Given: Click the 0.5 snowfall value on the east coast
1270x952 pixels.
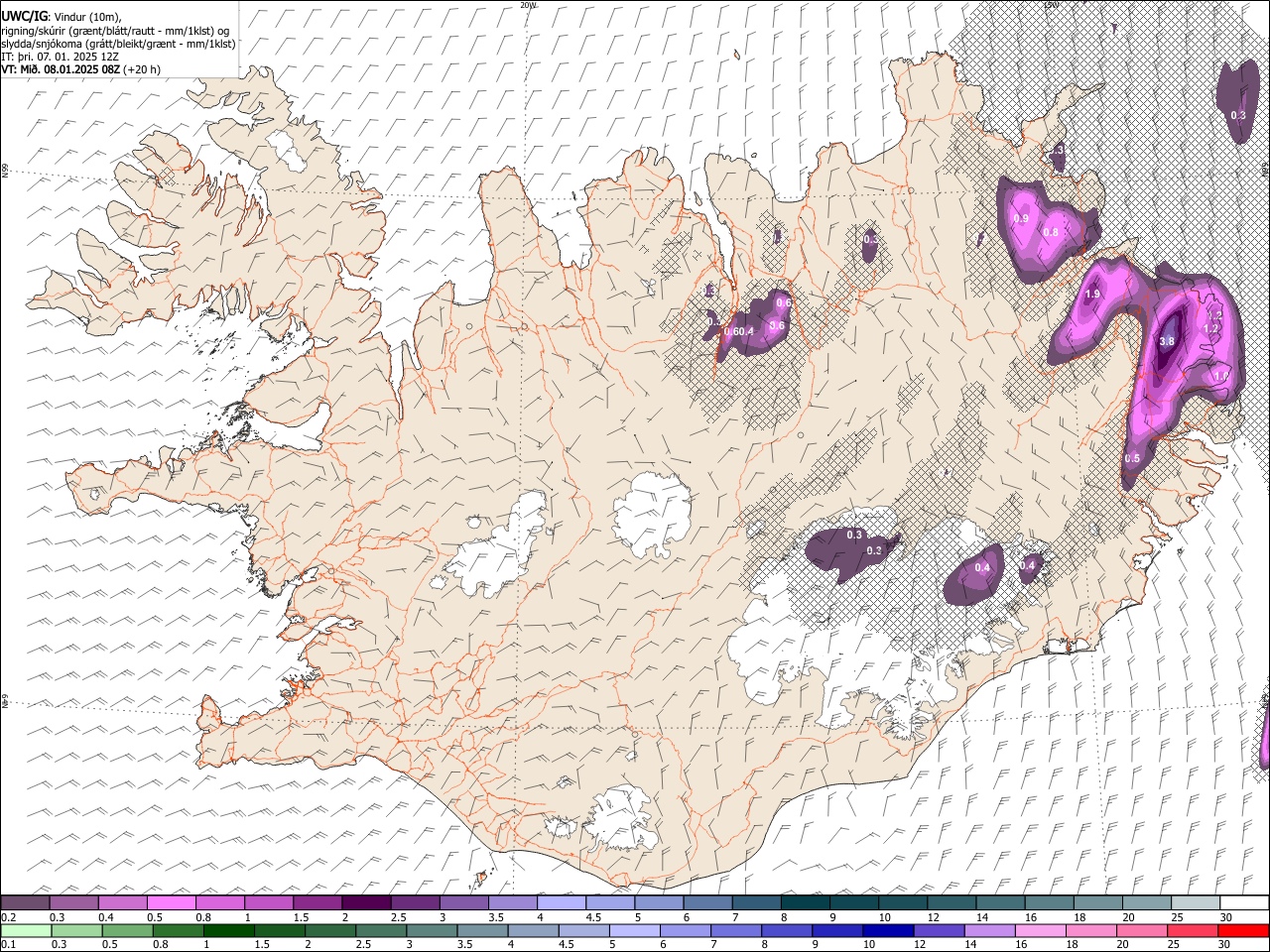Looking at the screenshot, I should (x=1132, y=458).
